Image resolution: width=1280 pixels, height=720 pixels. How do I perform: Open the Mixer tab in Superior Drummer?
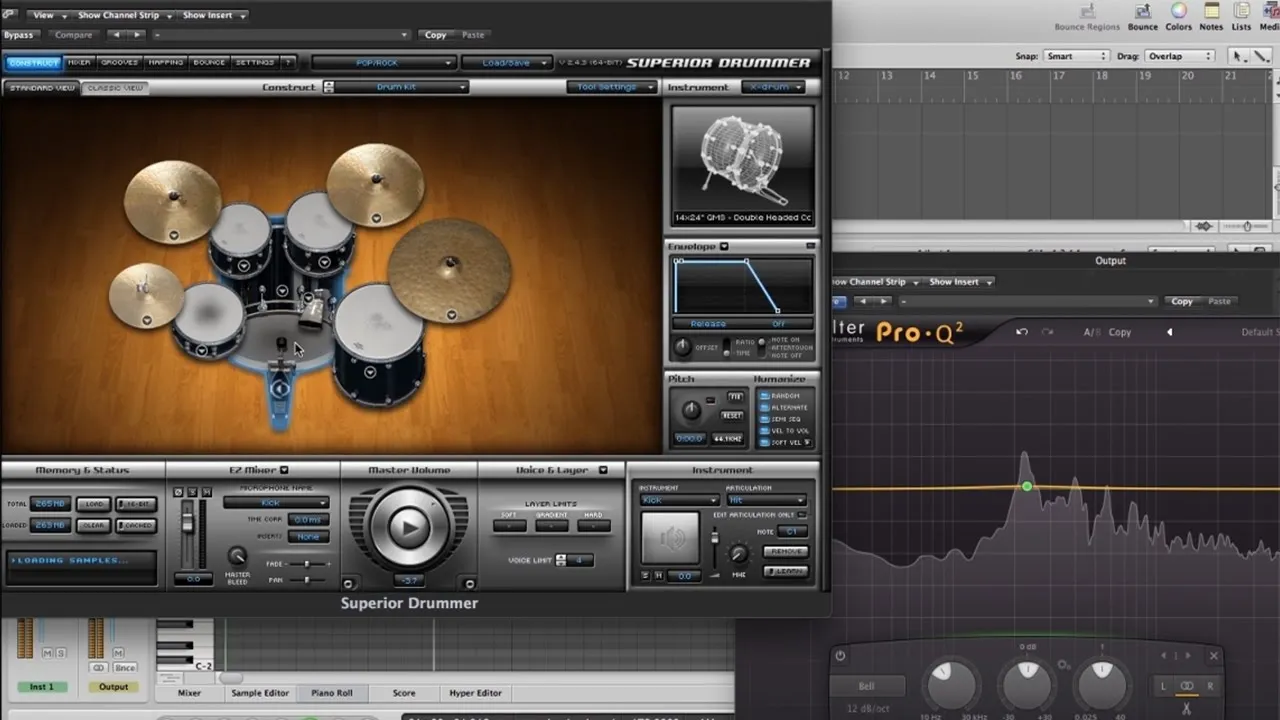(x=79, y=62)
